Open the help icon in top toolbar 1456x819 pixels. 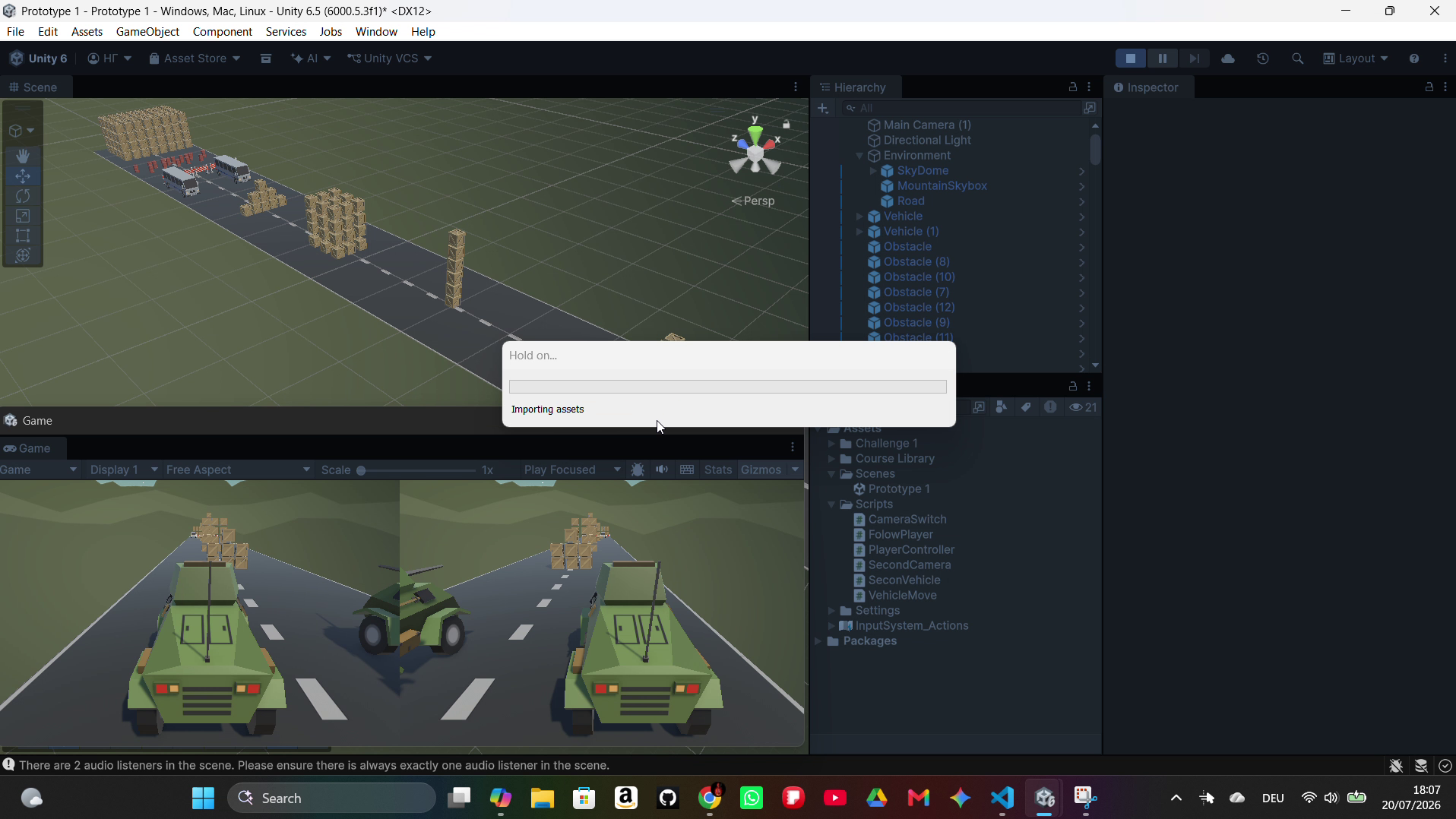(1414, 58)
